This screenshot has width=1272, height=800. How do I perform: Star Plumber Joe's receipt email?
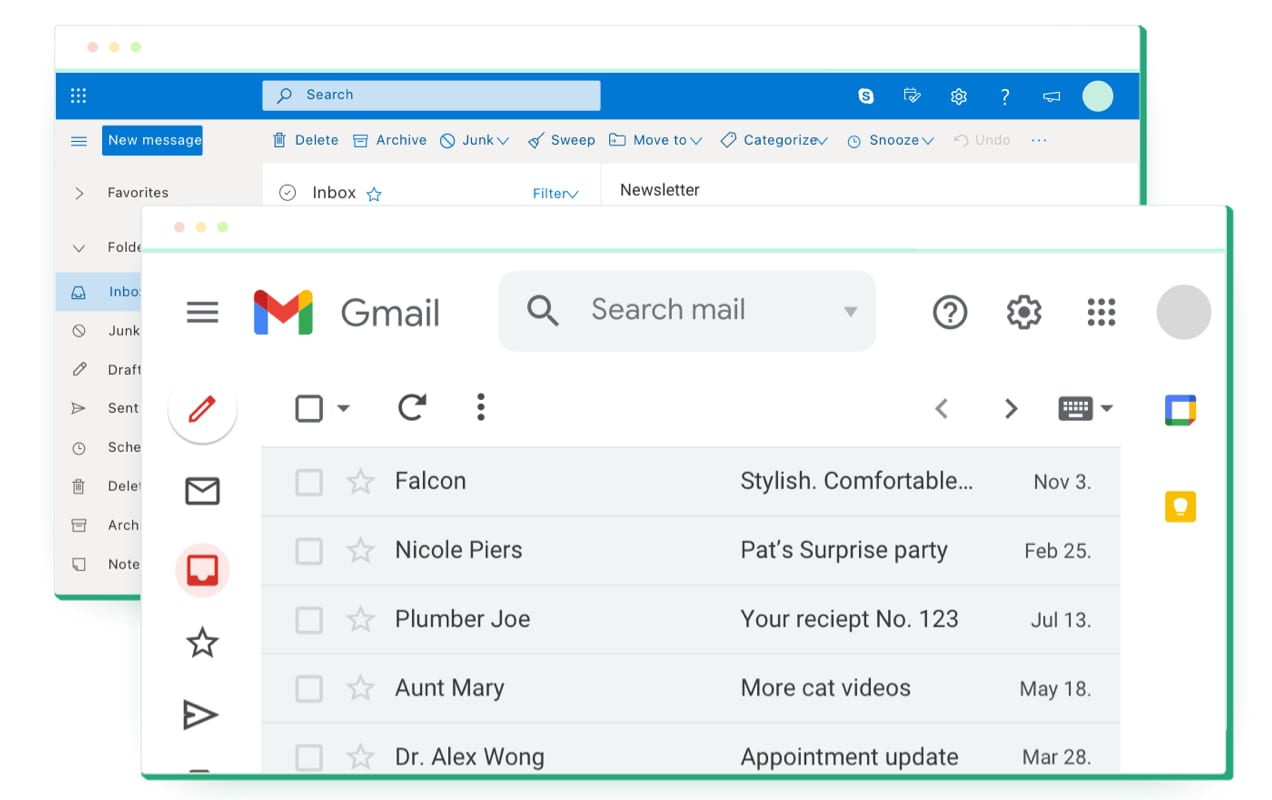tap(360, 619)
